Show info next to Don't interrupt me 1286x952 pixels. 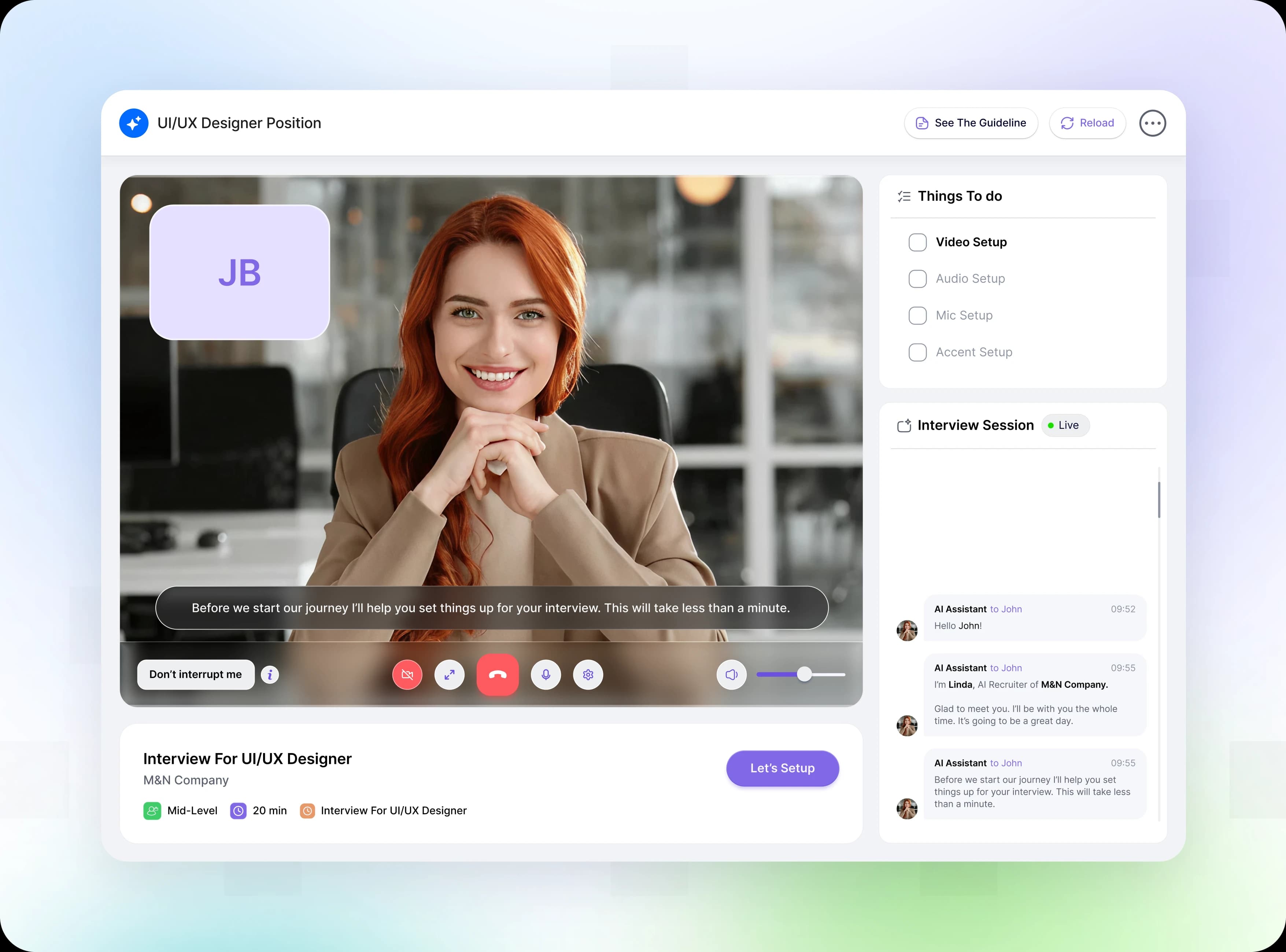(270, 674)
